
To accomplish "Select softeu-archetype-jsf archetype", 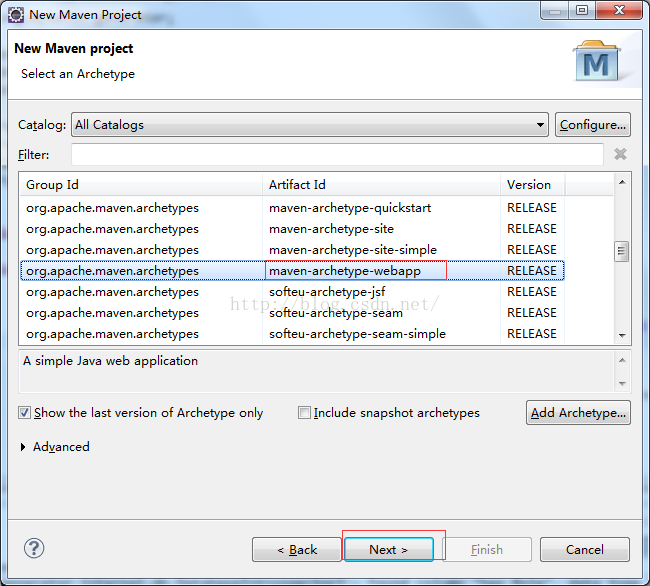I will pos(292,292).
